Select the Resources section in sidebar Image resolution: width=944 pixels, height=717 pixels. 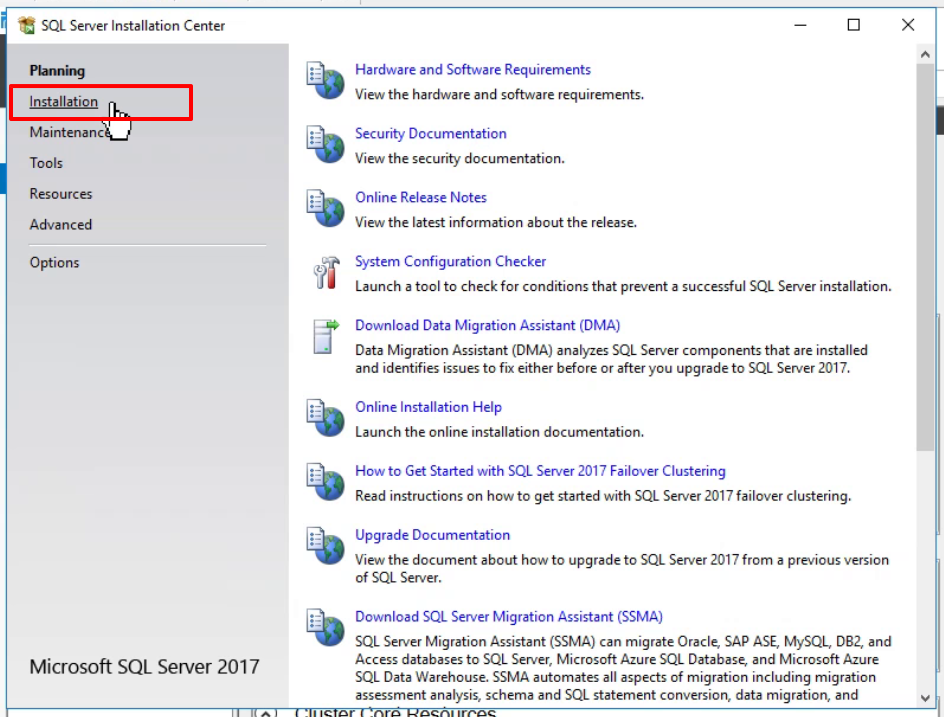click(x=61, y=194)
